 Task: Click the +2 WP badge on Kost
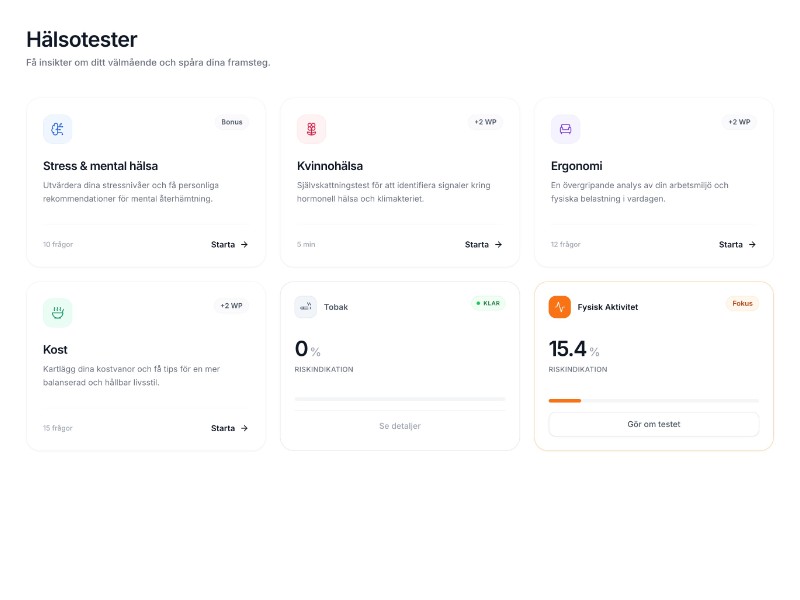coord(231,305)
